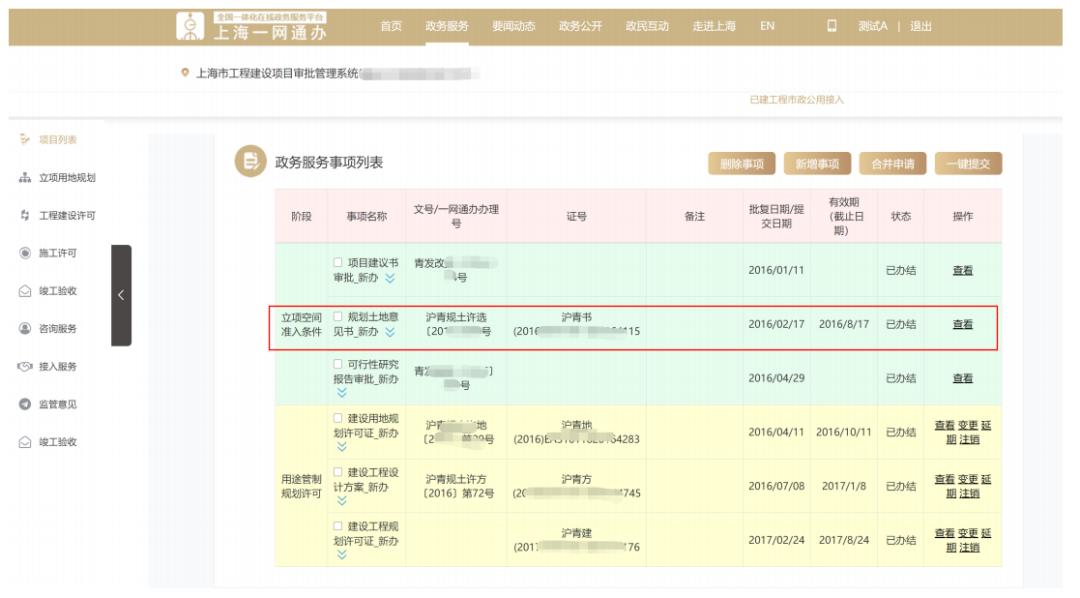Click the 新增事项 button

coord(817,164)
